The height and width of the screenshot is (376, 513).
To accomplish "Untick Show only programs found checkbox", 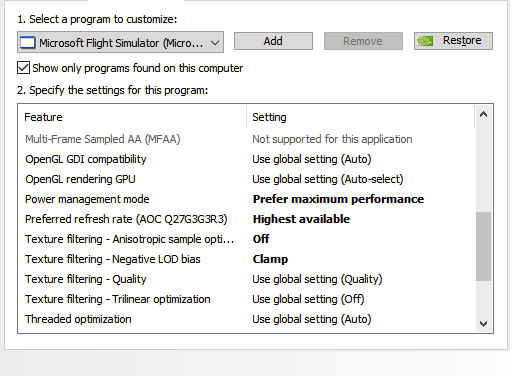I will pyautogui.click(x=23, y=68).
